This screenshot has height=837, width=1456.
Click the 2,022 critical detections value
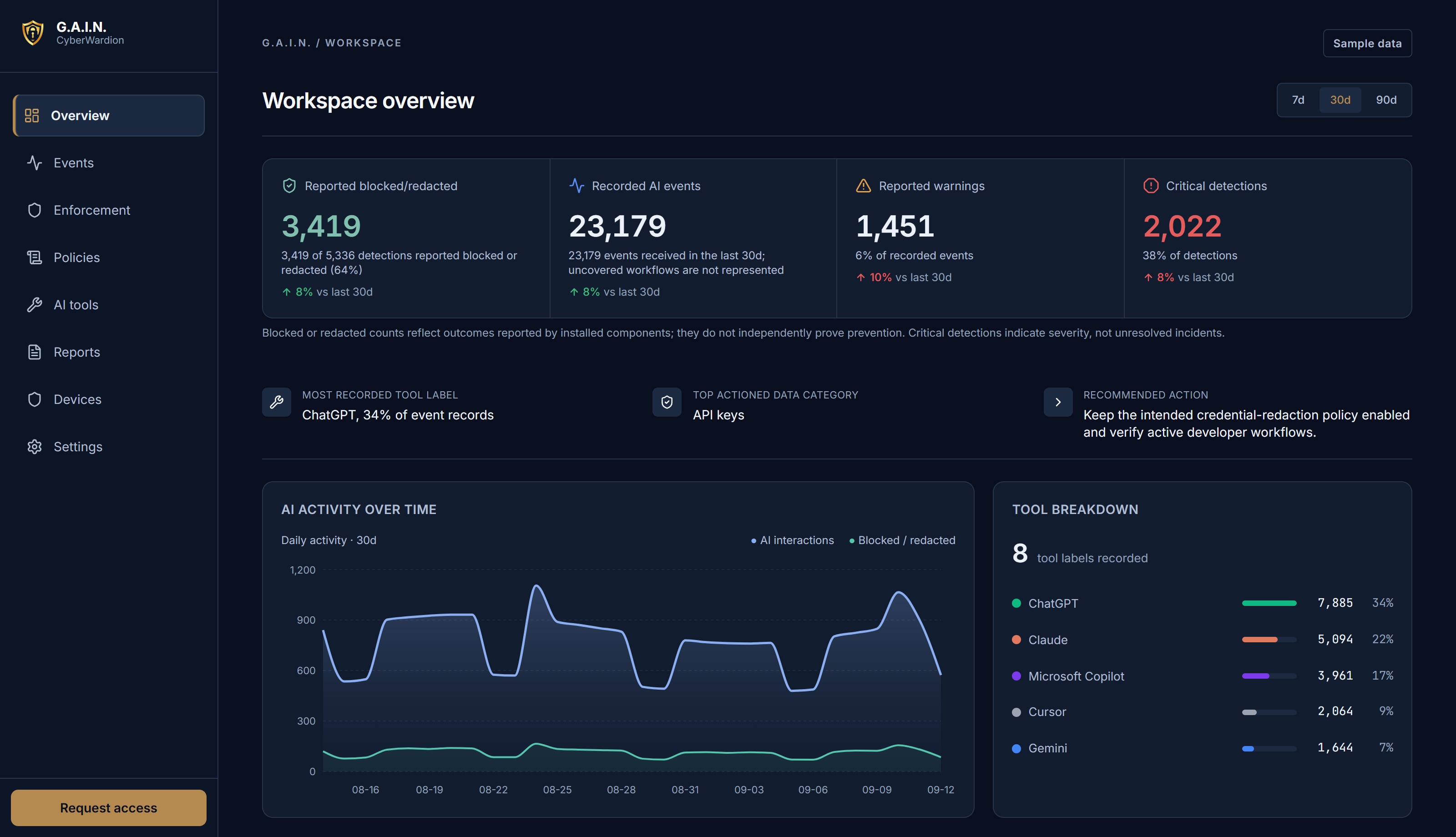pos(1182,226)
